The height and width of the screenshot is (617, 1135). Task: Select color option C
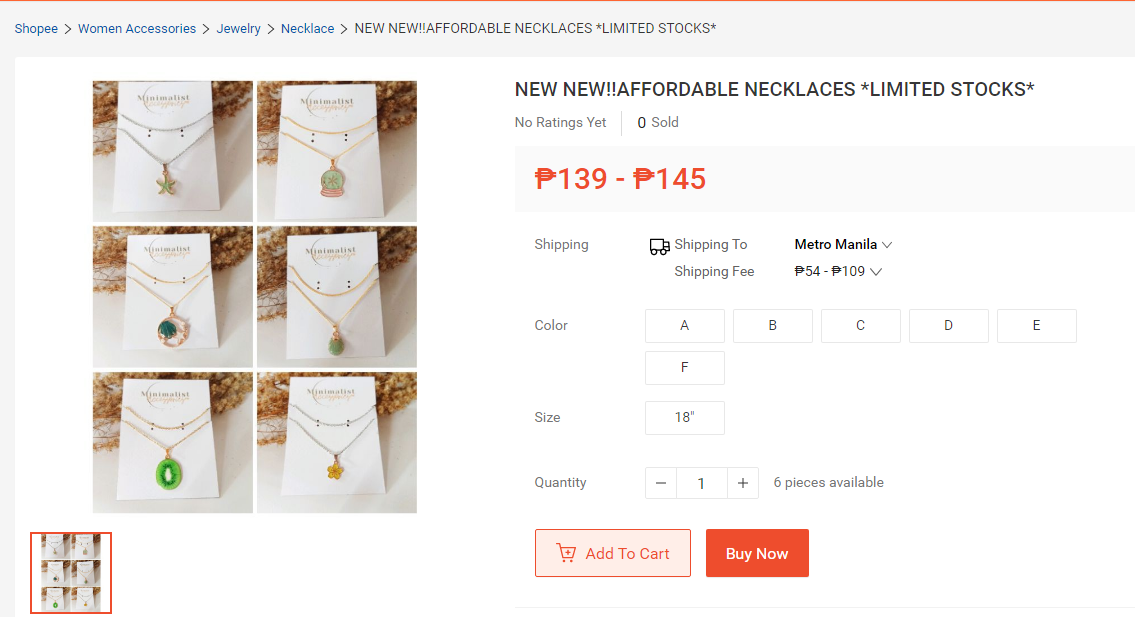coord(861,326)
